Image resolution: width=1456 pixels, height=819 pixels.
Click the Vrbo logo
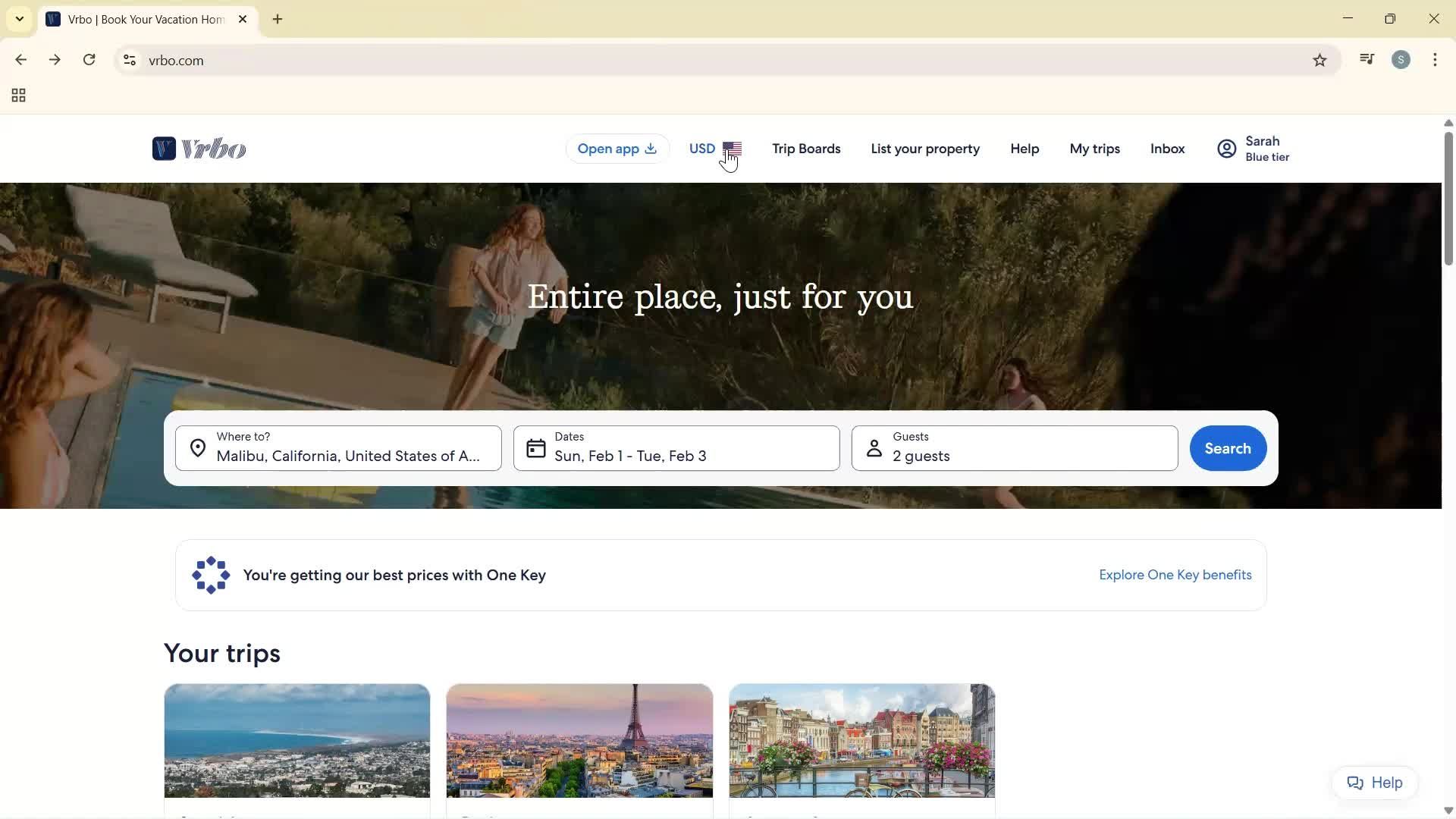(199, 148)
